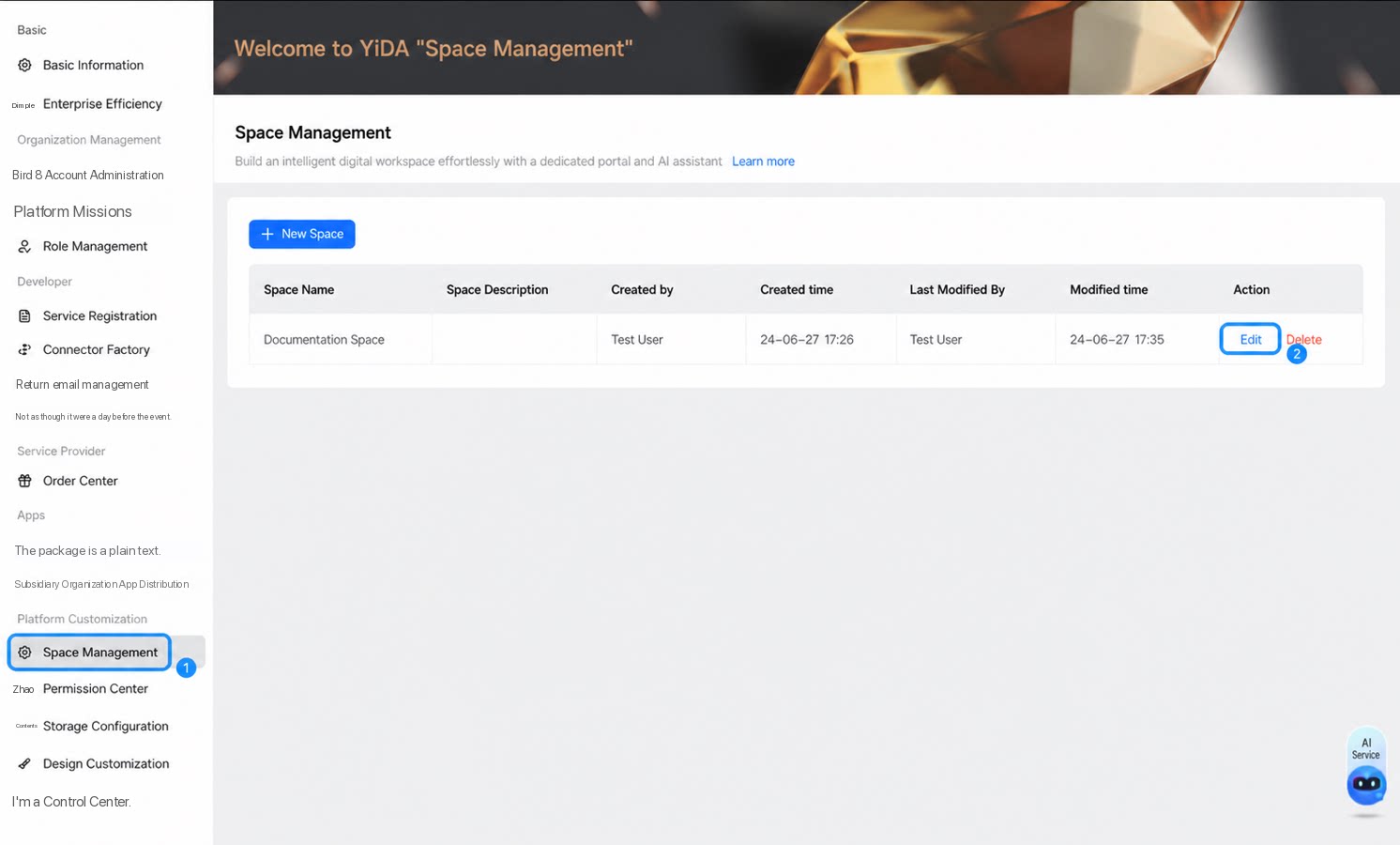
Task: Edit the Documentation Space row
Action: pos(1250,339)
